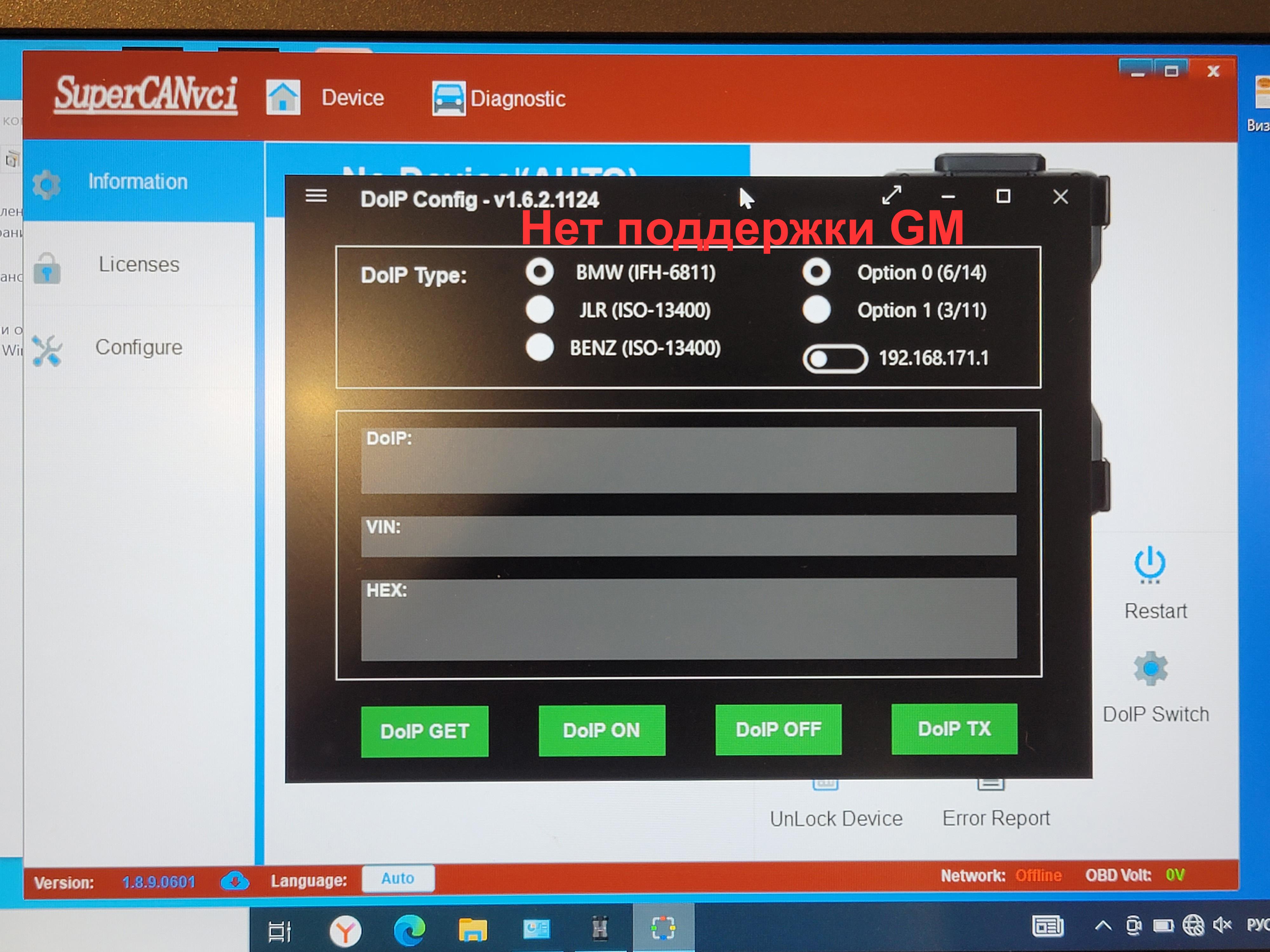Select JLR (ISO-13400) DoIP type

[540, 309]
